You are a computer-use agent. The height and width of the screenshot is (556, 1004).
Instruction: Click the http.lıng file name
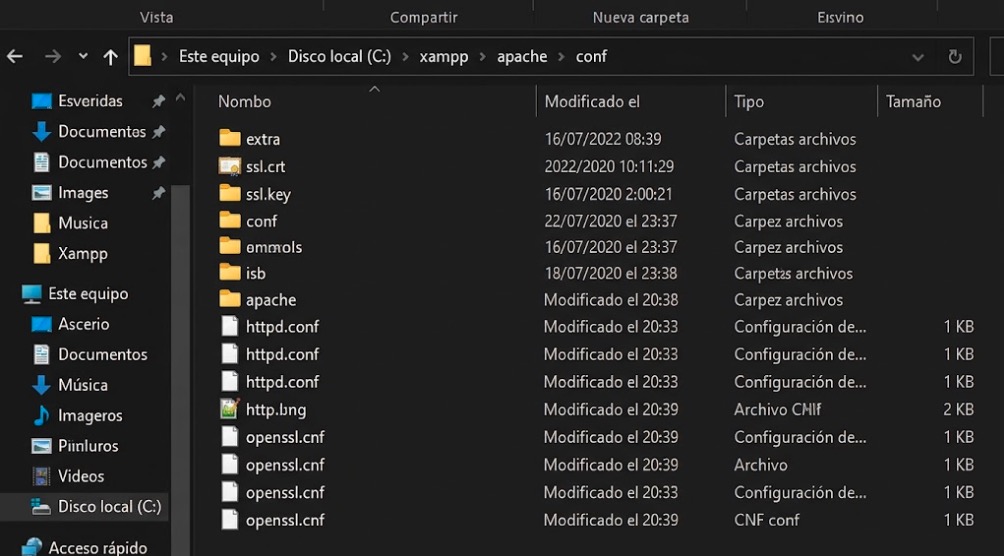(276, 409)
